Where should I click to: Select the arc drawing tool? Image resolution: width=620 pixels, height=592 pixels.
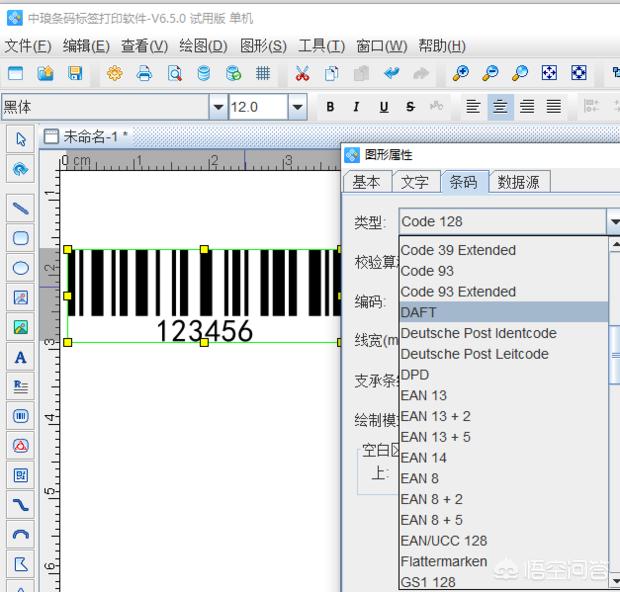coord(21,535)
